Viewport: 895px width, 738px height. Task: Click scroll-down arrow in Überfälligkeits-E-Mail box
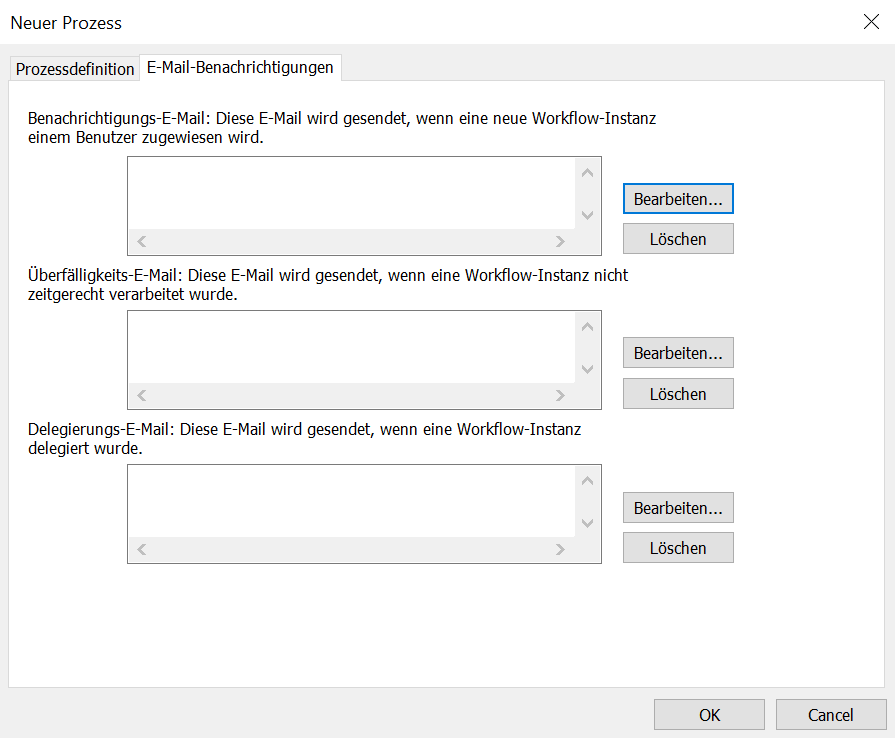click(587, 369)
